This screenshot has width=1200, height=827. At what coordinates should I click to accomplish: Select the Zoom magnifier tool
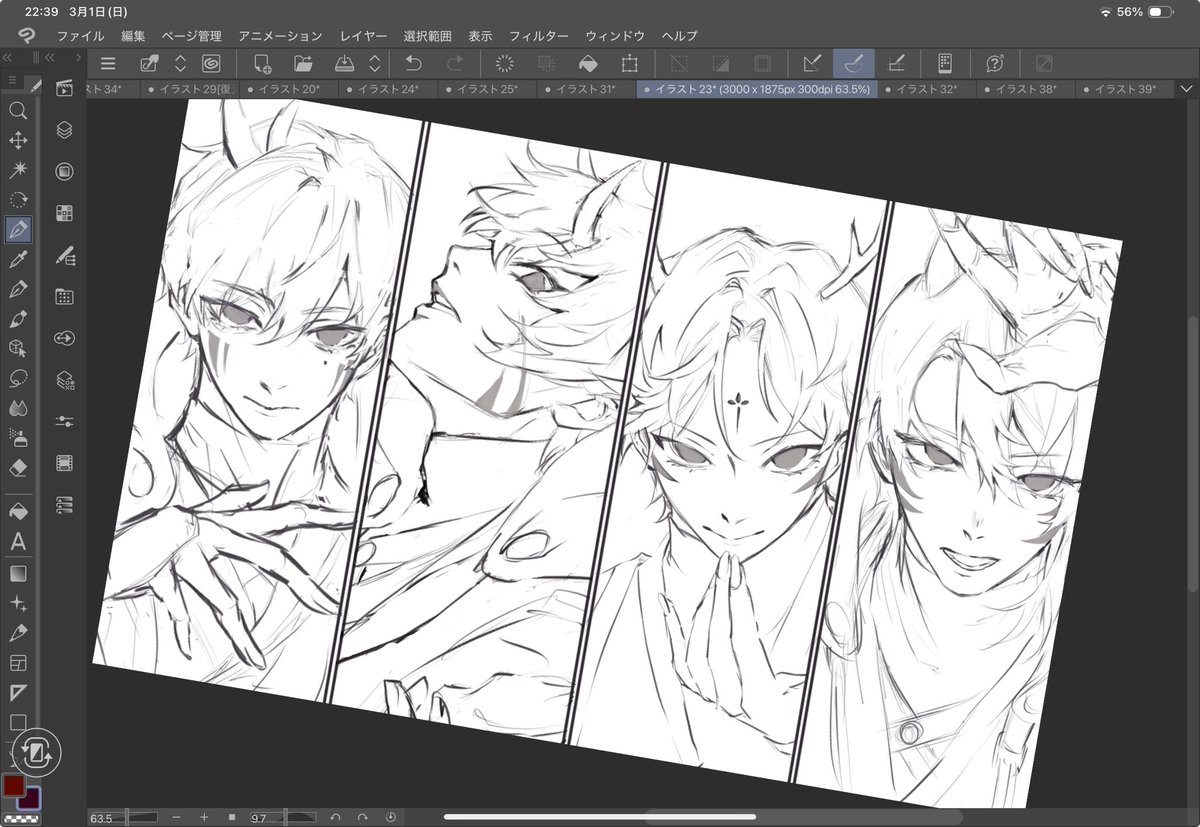[x=18, y=111]
